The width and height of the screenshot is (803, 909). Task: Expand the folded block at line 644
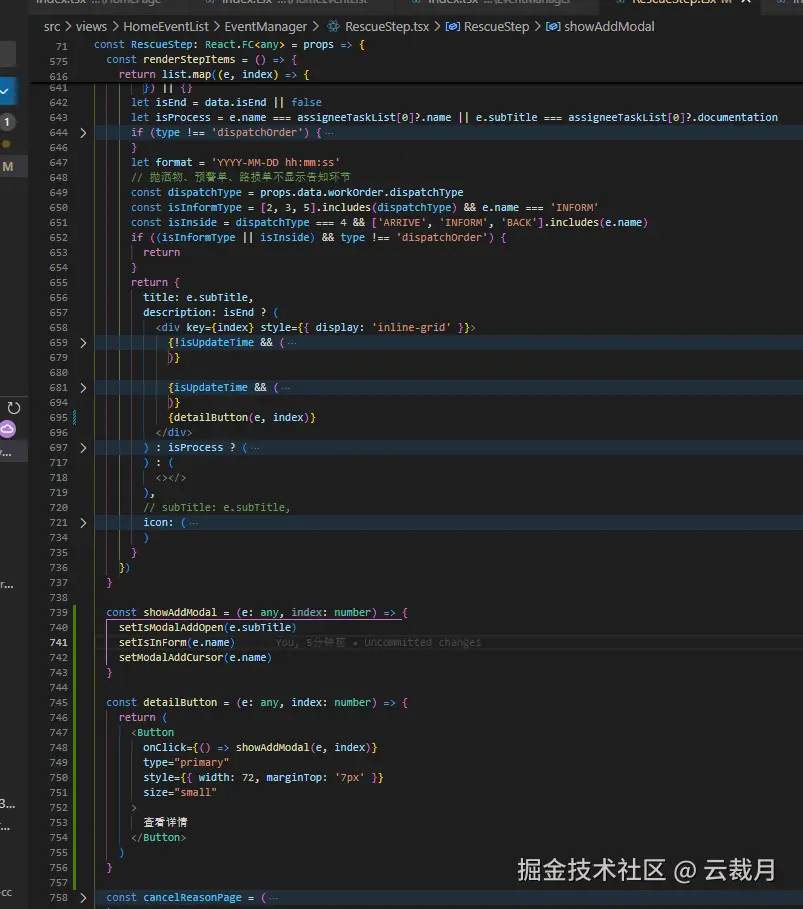point(83,132)
